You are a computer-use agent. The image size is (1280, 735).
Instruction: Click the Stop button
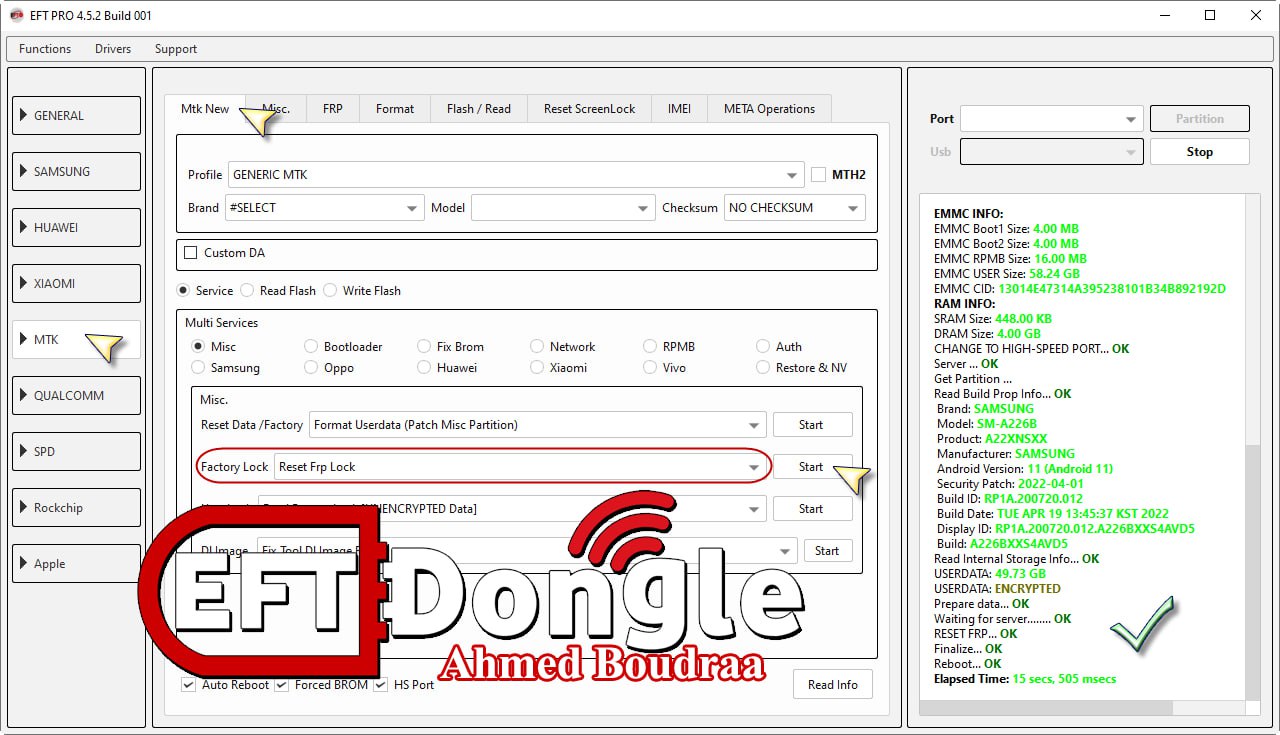(1200, 152)
